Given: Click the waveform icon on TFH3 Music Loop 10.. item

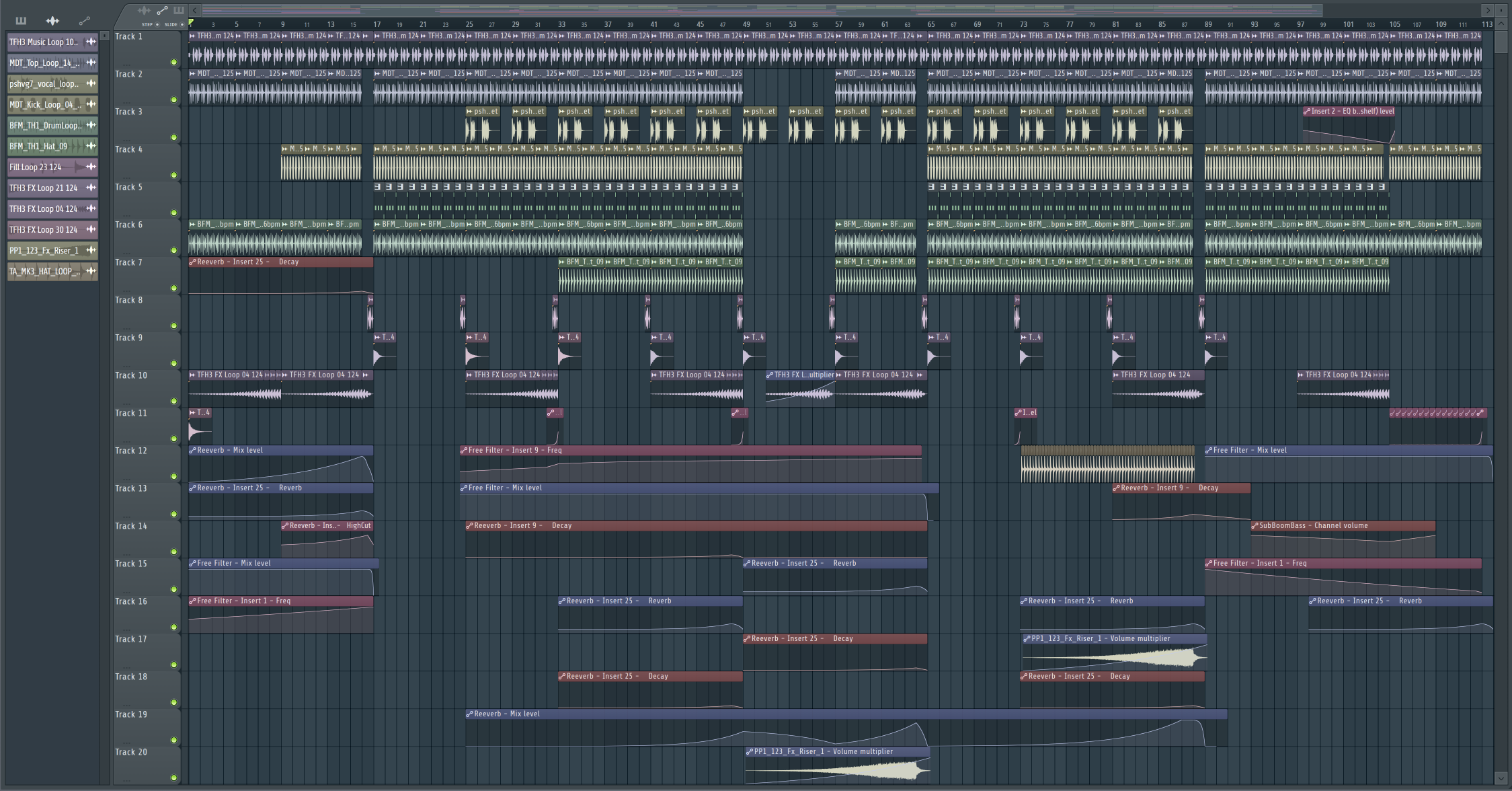Looking at the screenshot, I should 91,42.
